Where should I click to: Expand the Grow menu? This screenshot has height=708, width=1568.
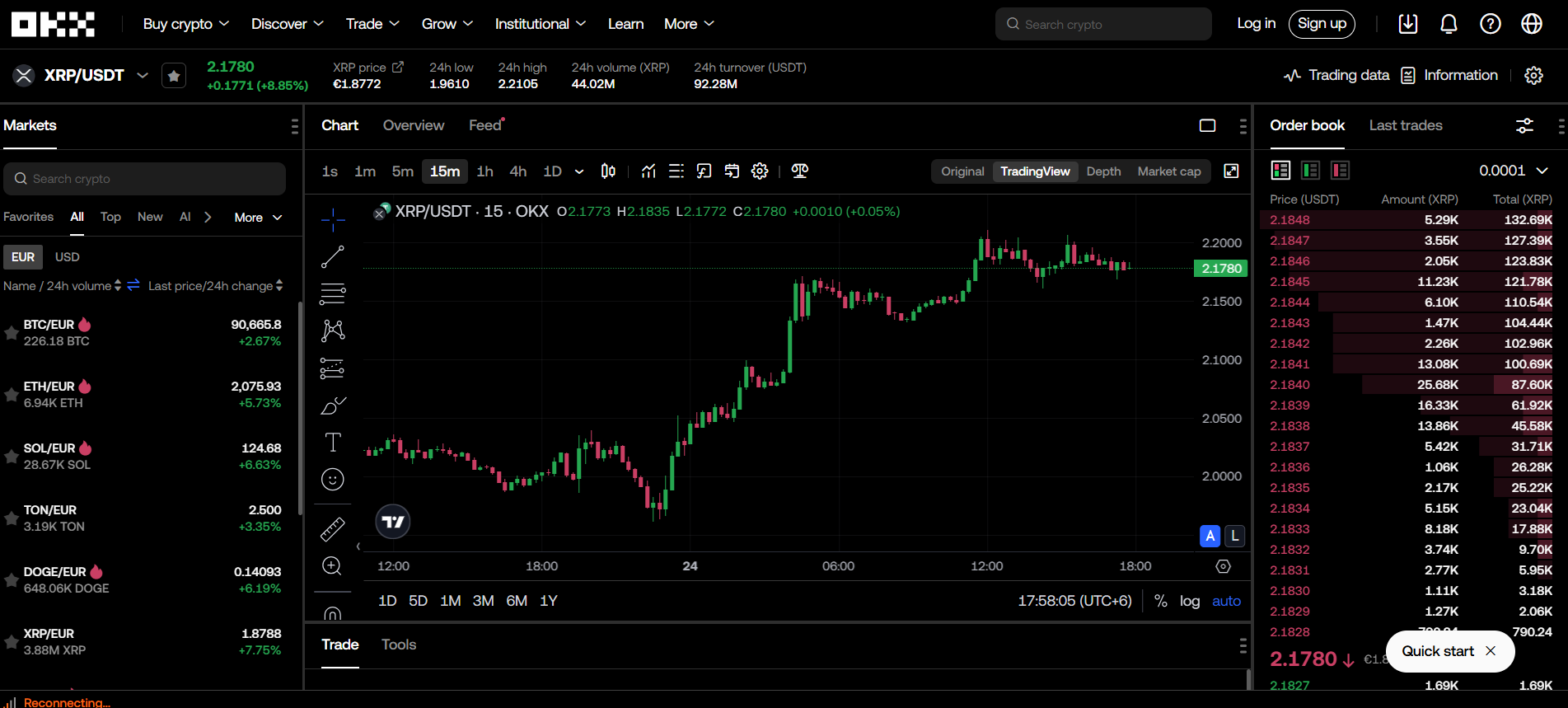(x=447, y=24)
